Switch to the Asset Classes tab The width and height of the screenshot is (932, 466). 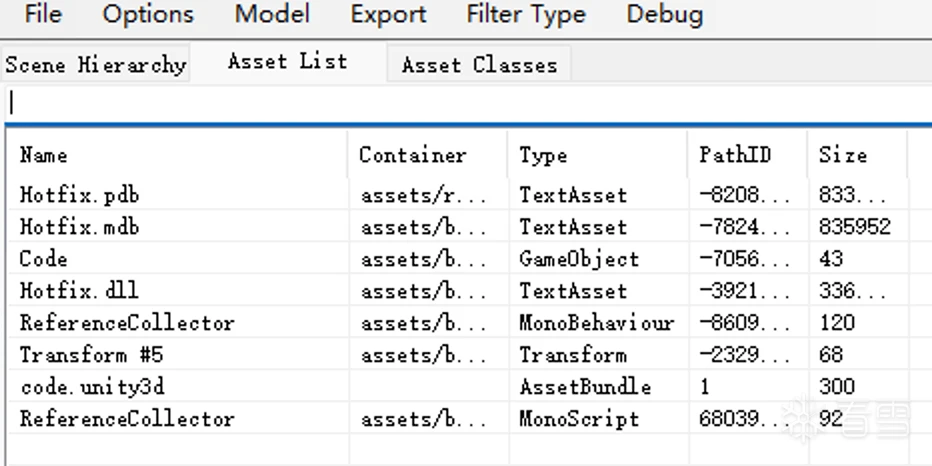(x=479, y=64)
